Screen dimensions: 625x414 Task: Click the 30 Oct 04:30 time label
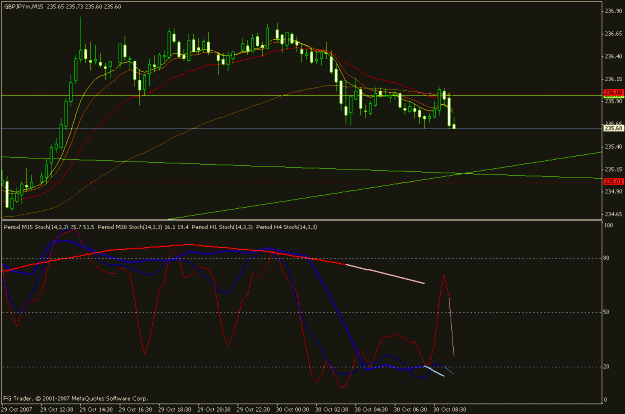[371, 409]
